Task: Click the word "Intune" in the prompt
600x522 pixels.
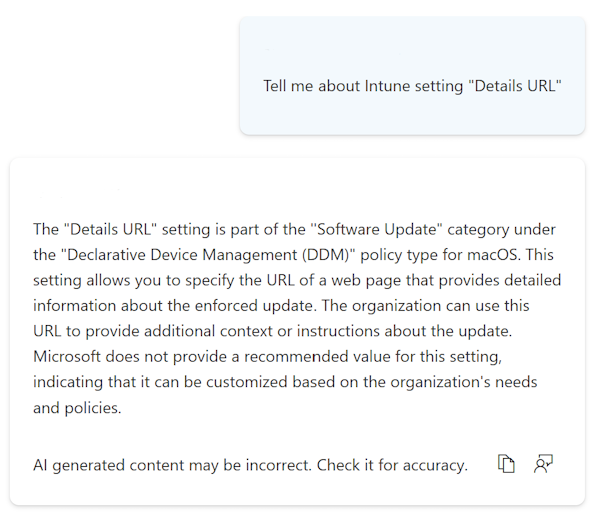Action: (379, 86)
